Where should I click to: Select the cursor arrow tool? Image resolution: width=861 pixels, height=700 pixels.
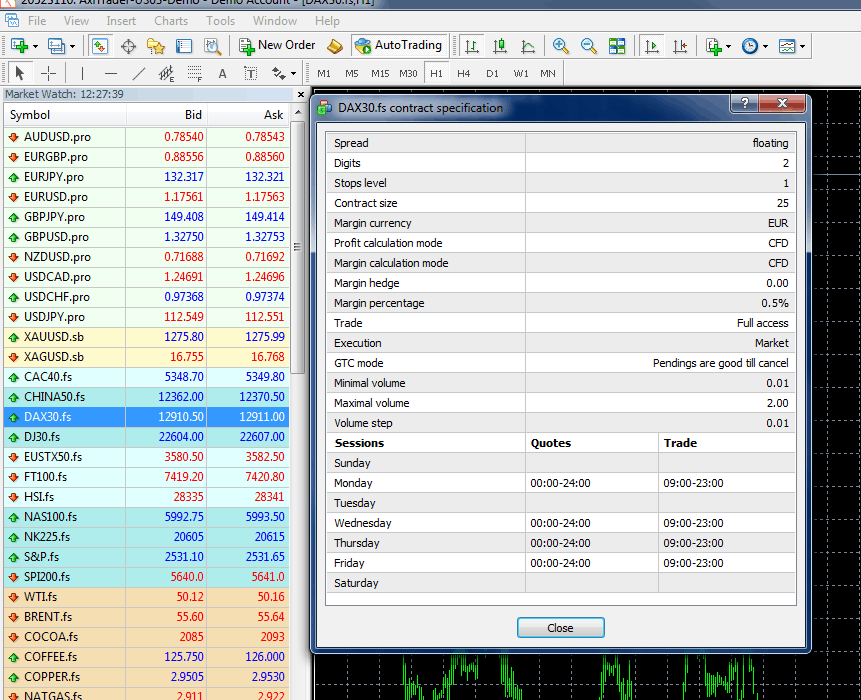pos(20,73)
